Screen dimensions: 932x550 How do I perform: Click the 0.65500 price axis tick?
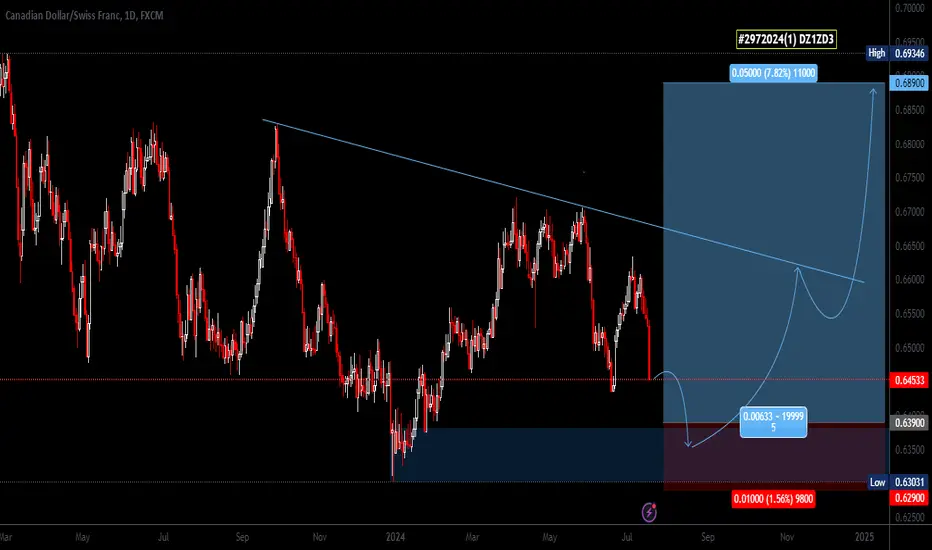coord(910,313)
